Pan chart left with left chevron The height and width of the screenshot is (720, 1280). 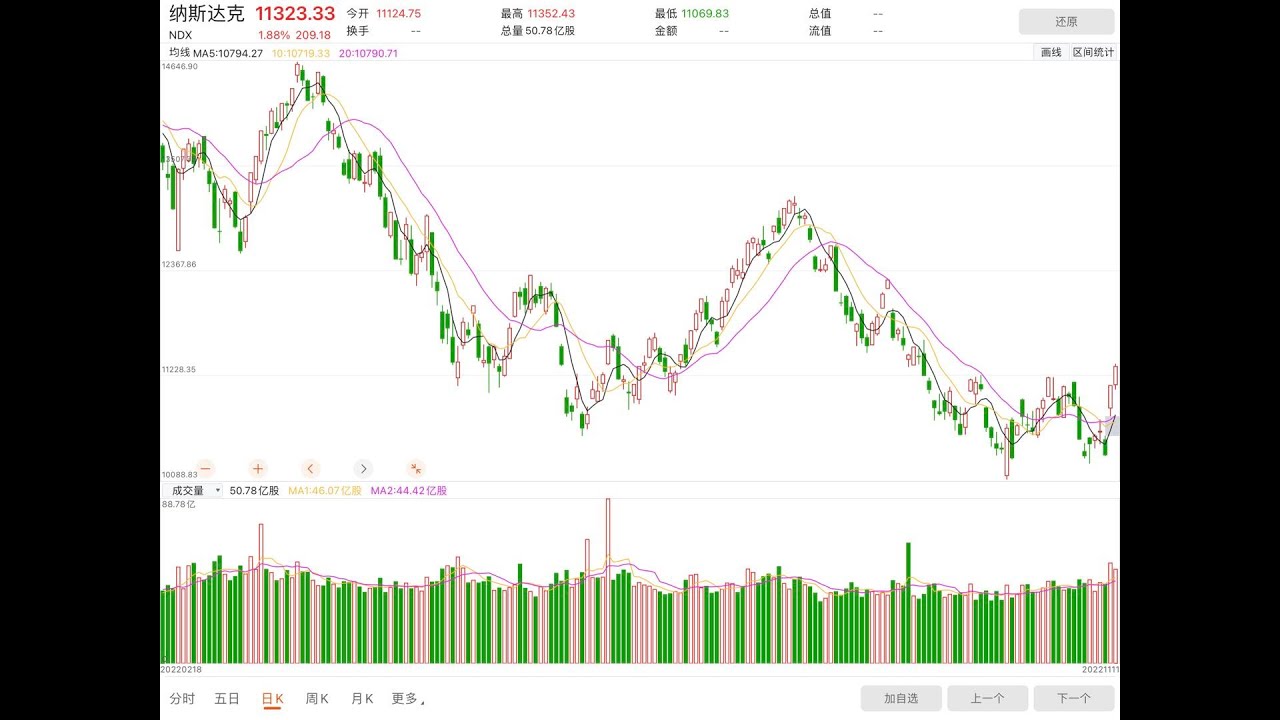tap(311, 468)
